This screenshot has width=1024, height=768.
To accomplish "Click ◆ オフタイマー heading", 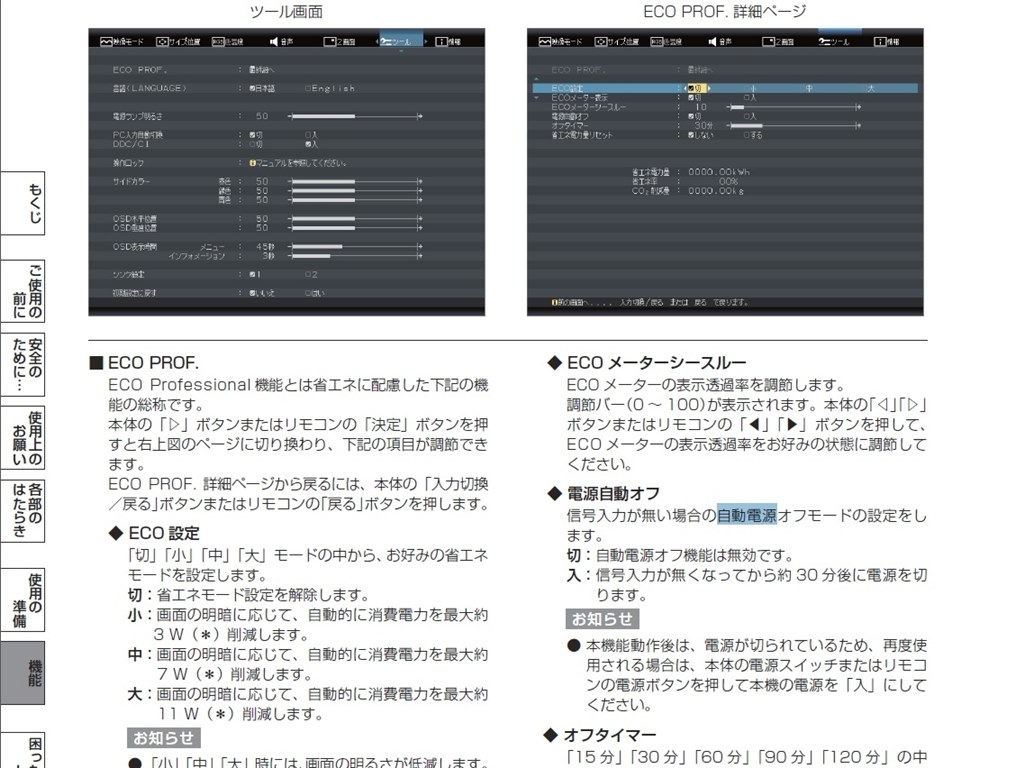I will [x=601, y=735].
